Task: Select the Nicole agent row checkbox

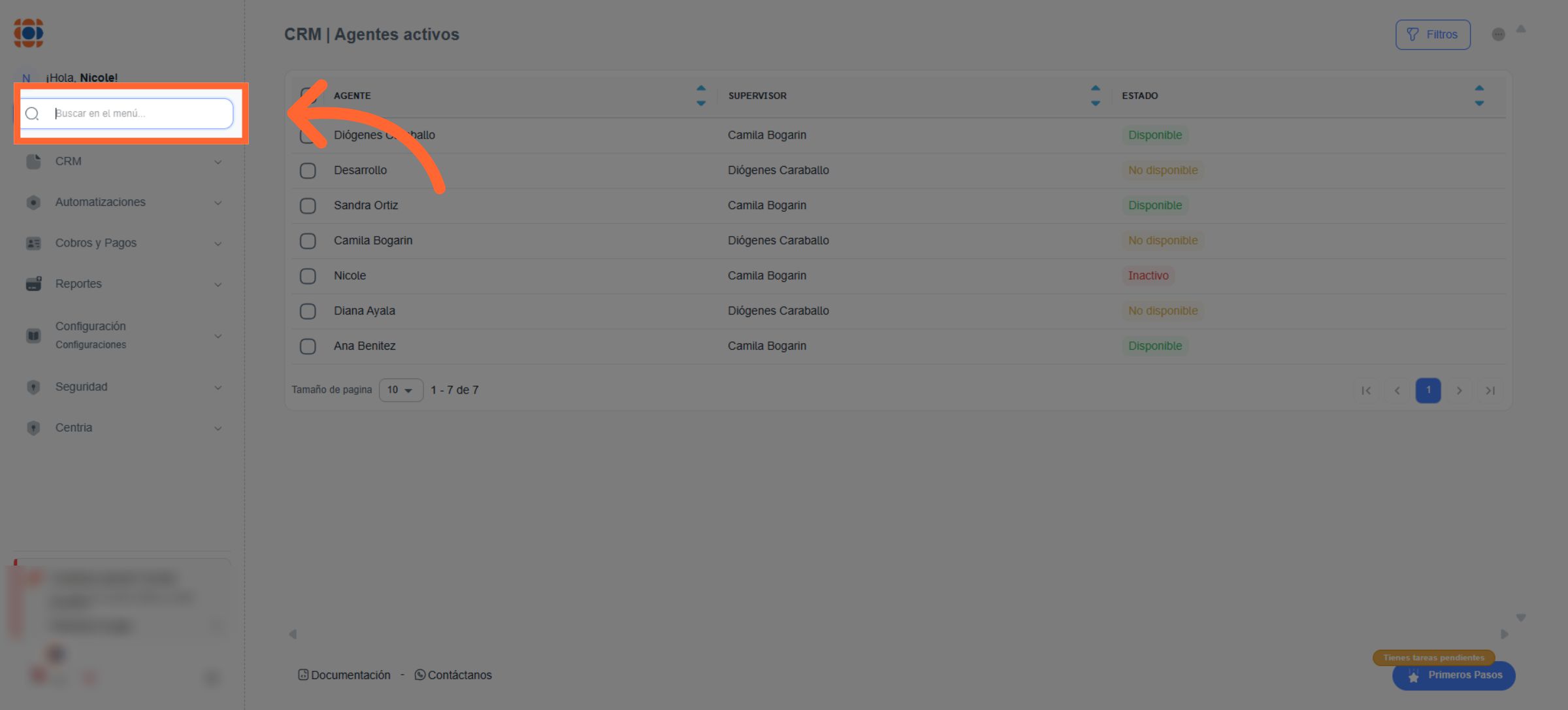Action: pyautogui.click(x=308, y=276)
